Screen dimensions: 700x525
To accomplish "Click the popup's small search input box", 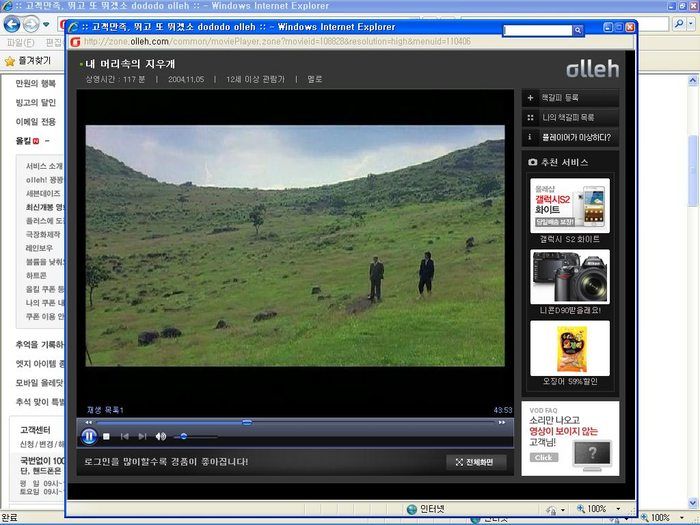I will tap(538, 30).
